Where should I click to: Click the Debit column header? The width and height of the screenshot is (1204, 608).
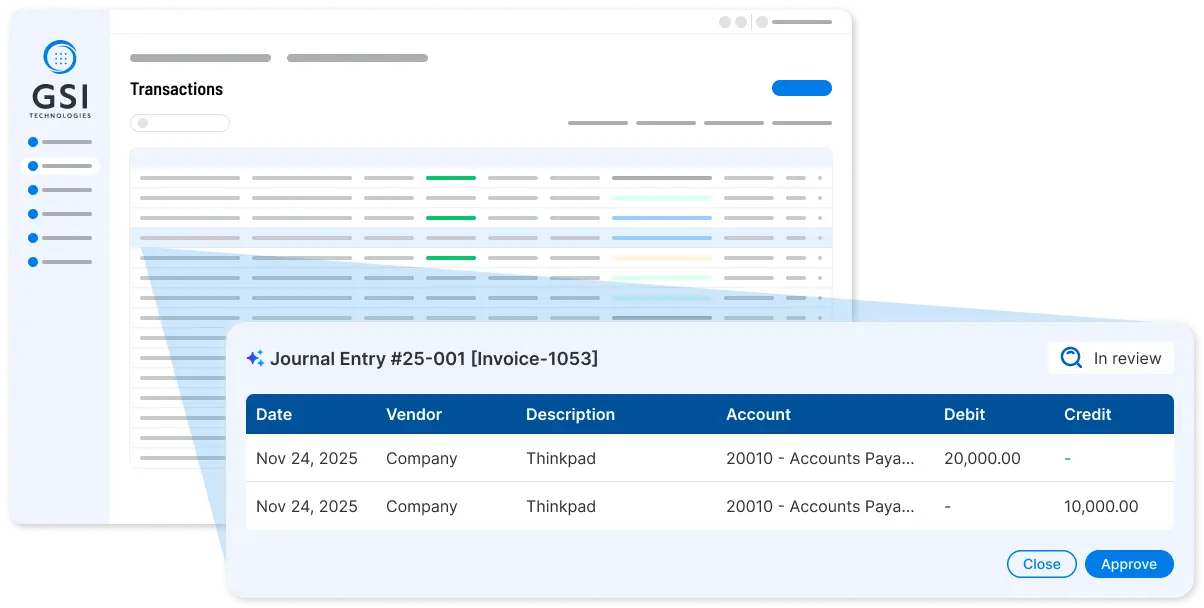(x=963, y=414)
